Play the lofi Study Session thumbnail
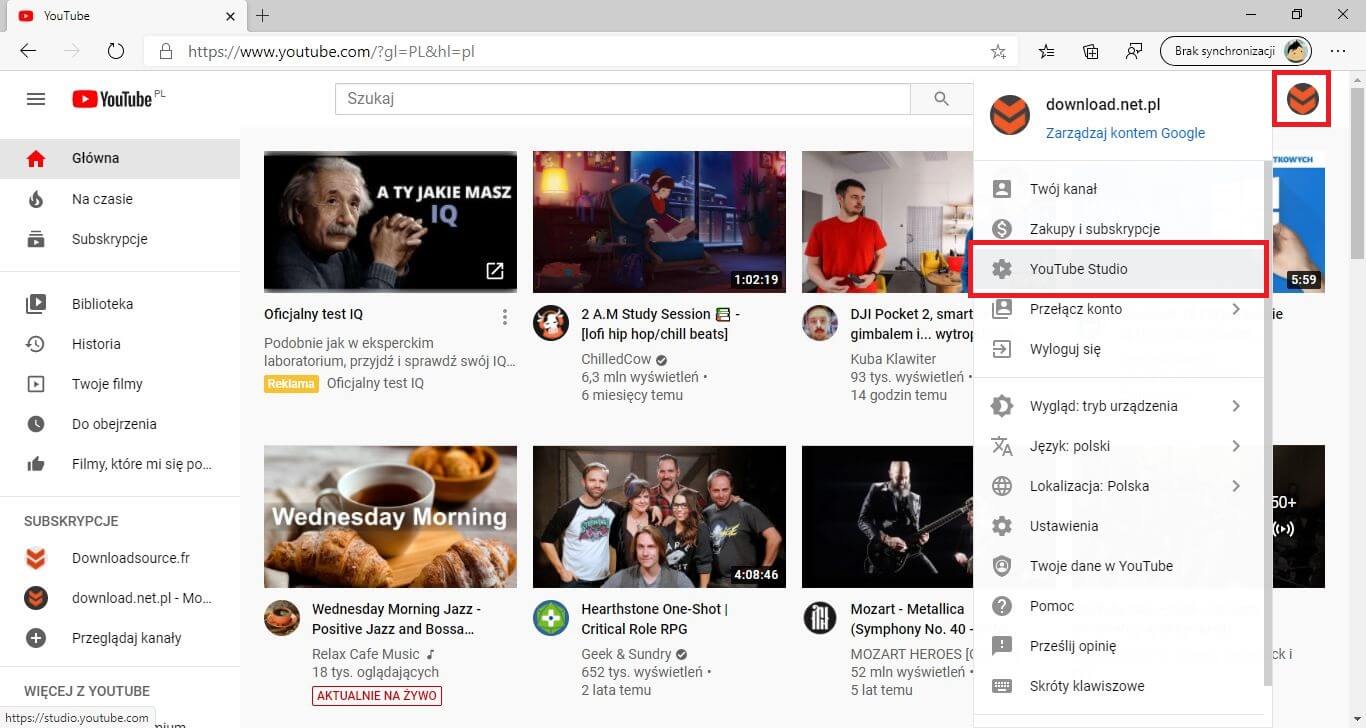Viewport: 1366px width, 728px height. (659, 222)
